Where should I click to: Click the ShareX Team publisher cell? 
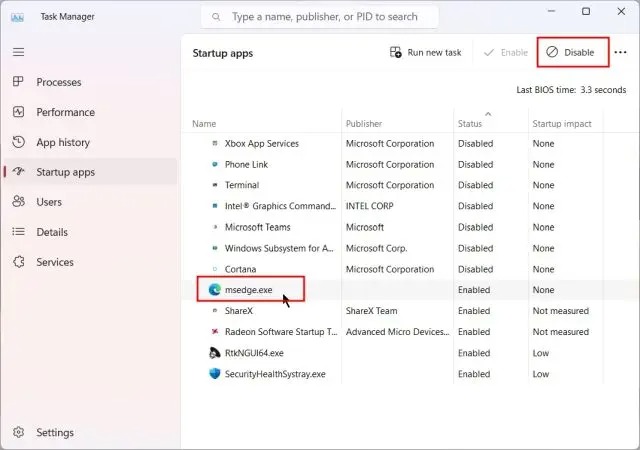(371, 311)
